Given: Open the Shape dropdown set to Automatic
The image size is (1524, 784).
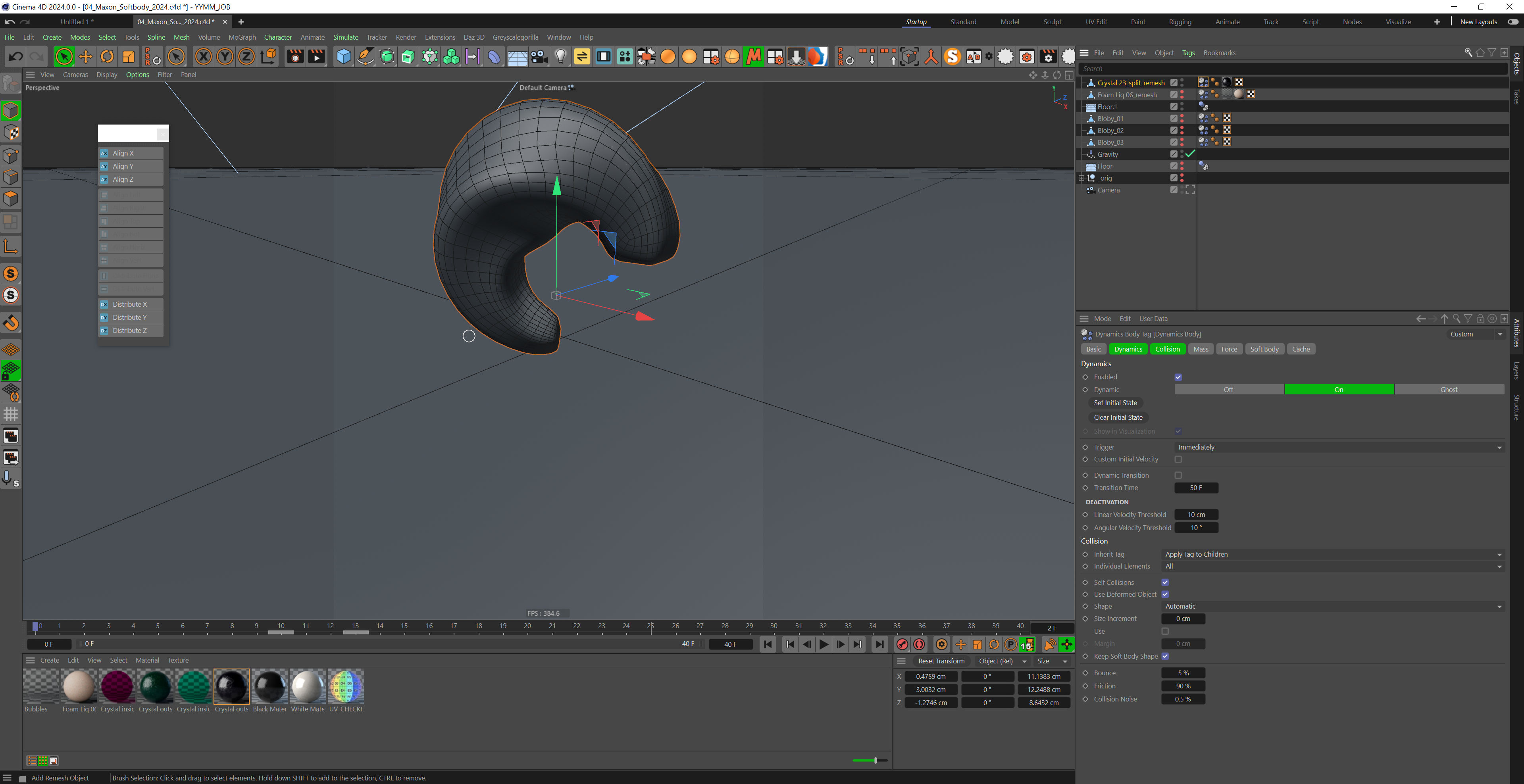Looking at the screenshot, I should [x=1332, y=606].
